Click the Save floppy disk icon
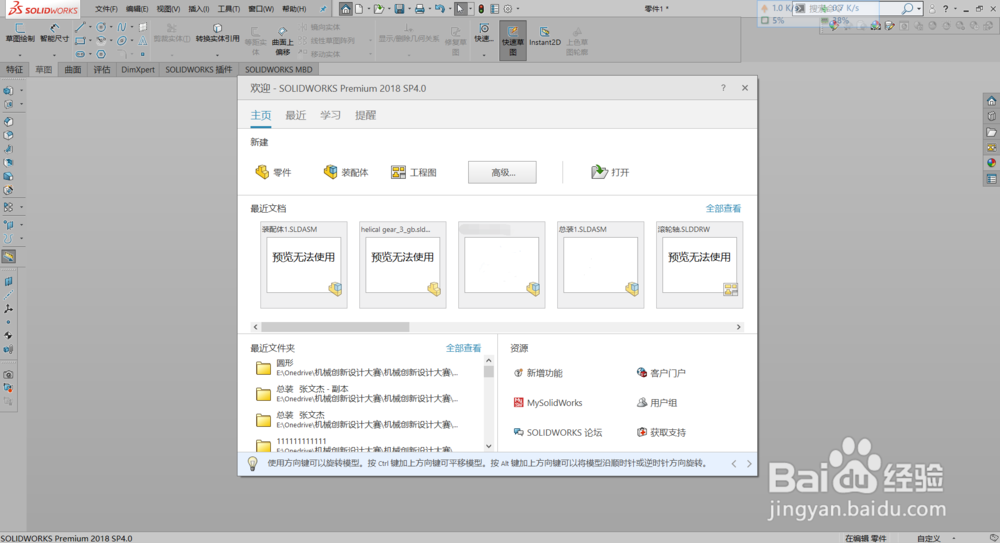The image size is (1000, 543). (x=399, y=9)
